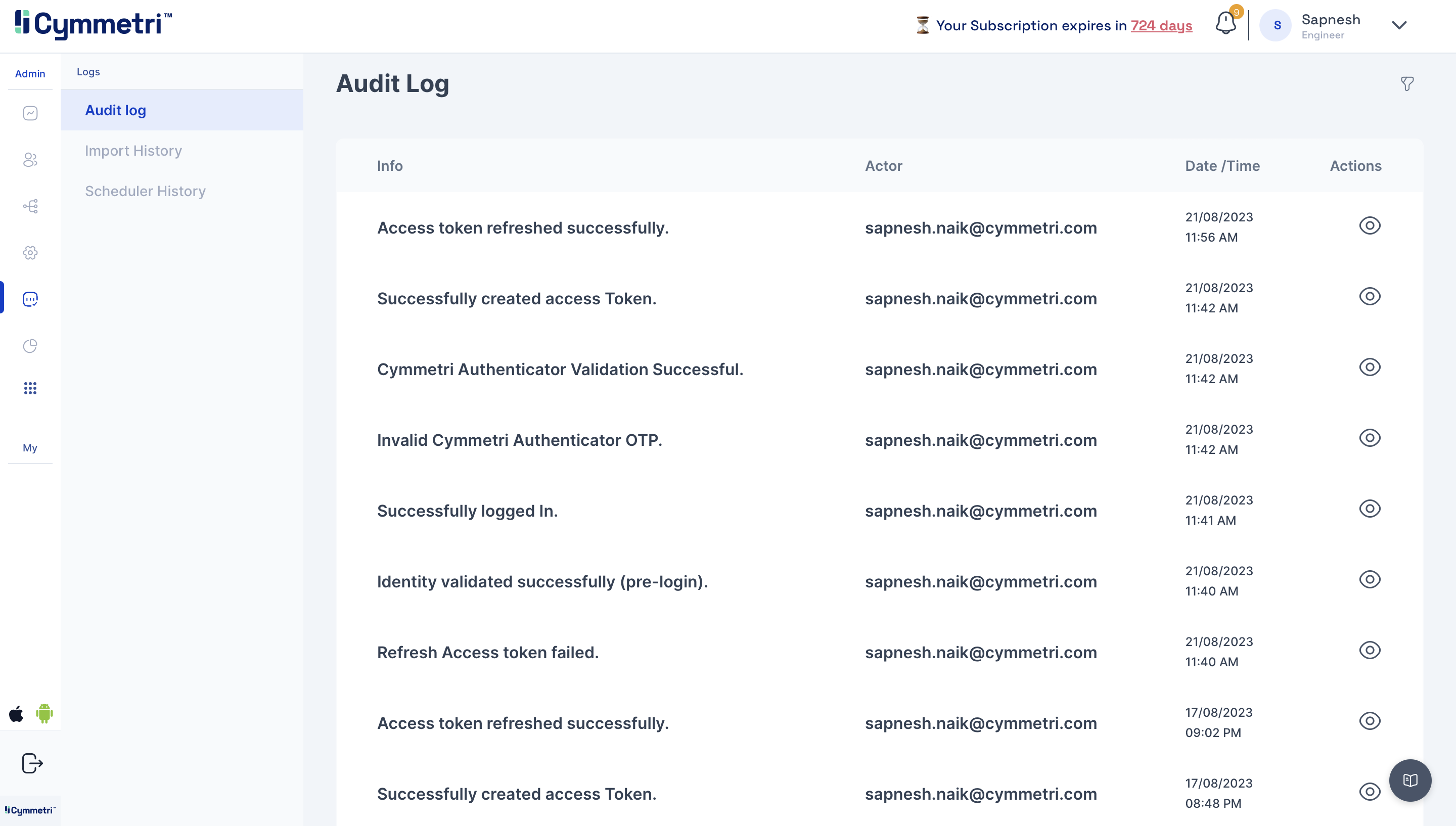Expand the Sapnesh user profile dropdown

coord(1399,26)
